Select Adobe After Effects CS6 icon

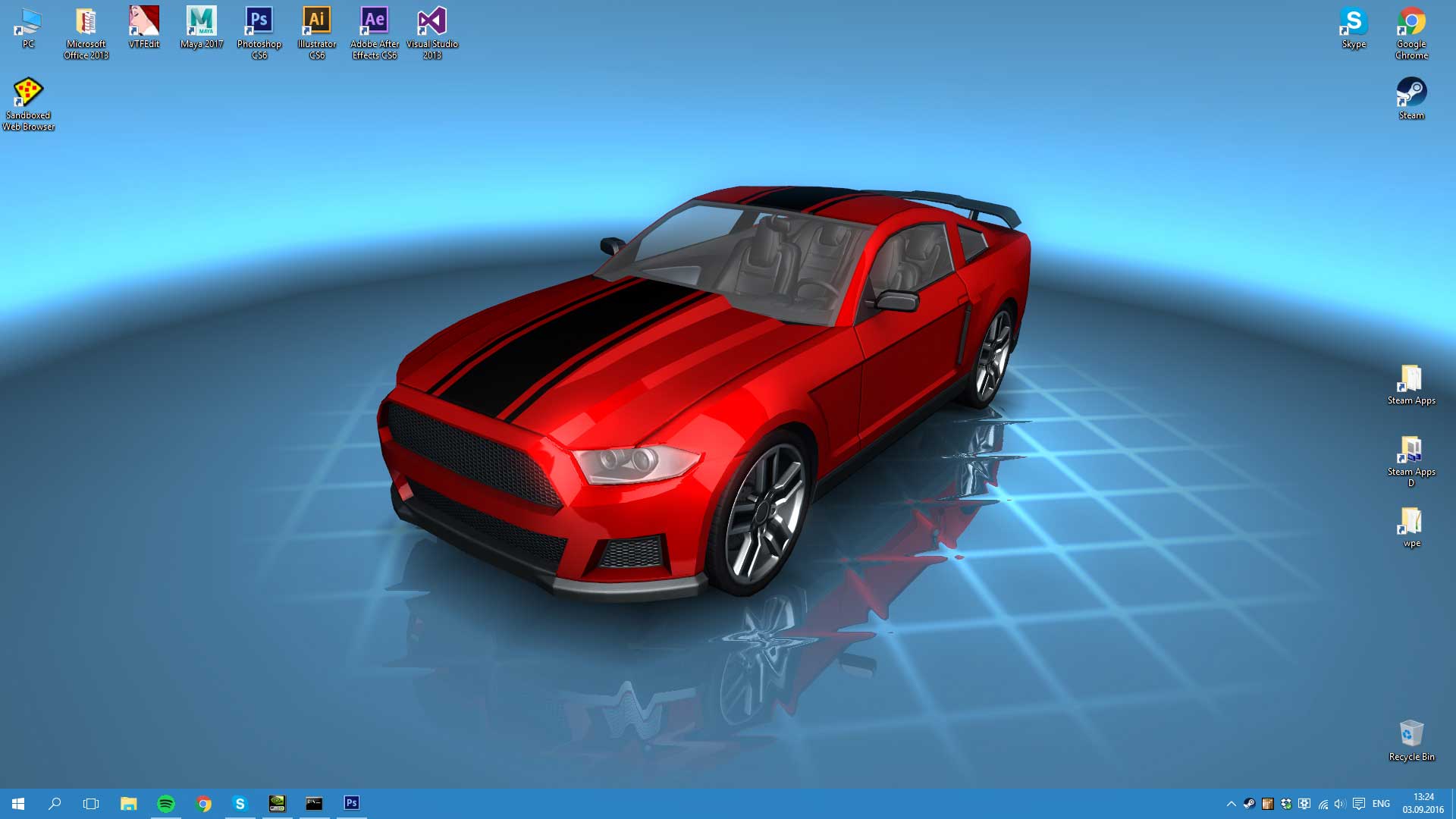375,28
